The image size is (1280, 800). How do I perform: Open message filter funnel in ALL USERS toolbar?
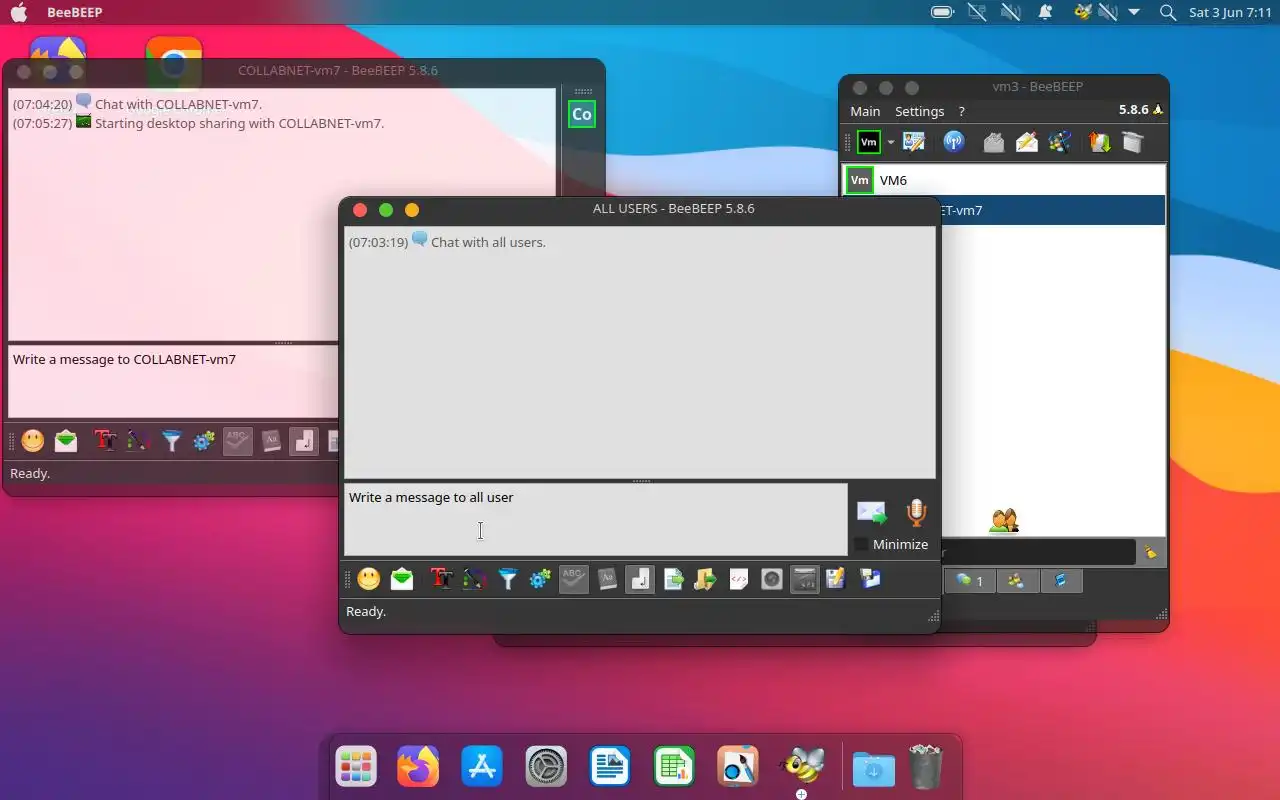click(x=508, y=579)
